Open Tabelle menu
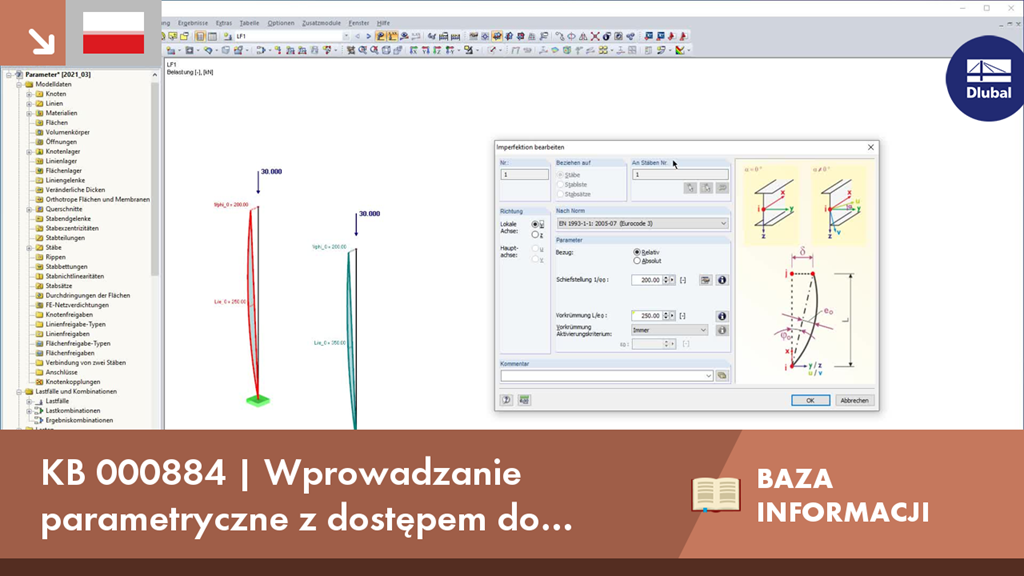Image resolution: width=1024 pixels, height=576 pixels. tap(249, 23)
